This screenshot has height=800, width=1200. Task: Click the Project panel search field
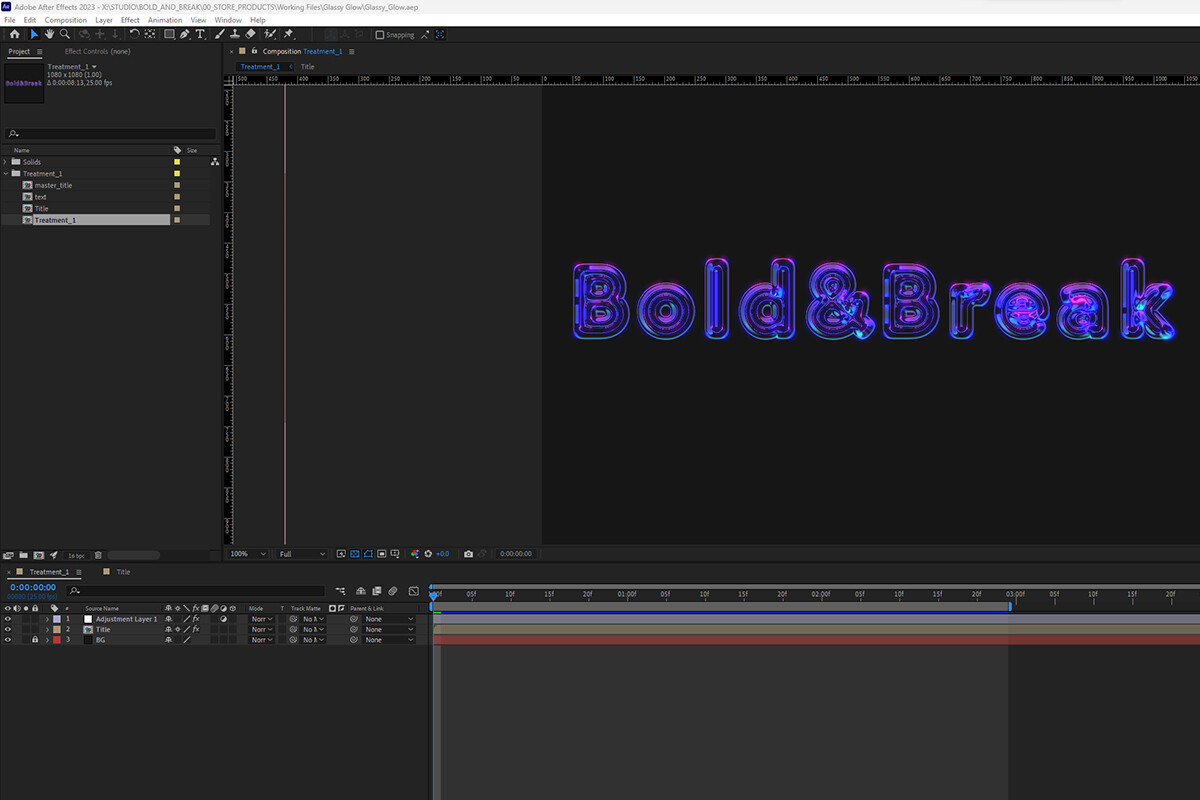110,134
